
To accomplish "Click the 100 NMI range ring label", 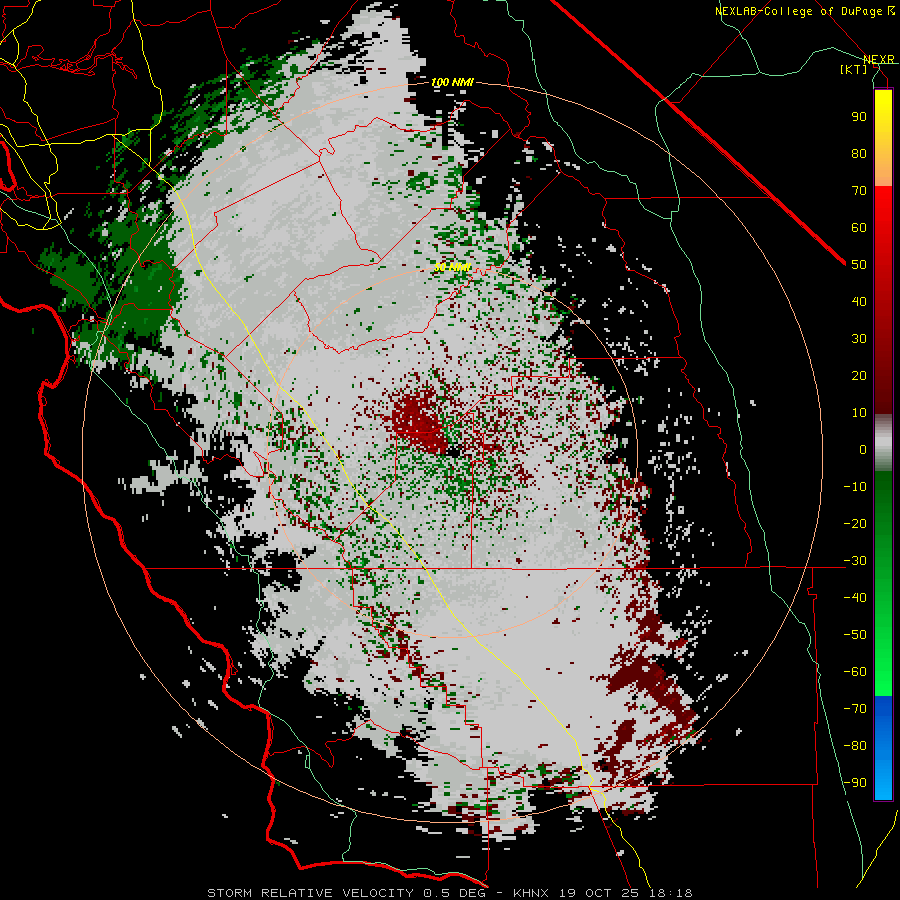I will click(x=452, y=83).
